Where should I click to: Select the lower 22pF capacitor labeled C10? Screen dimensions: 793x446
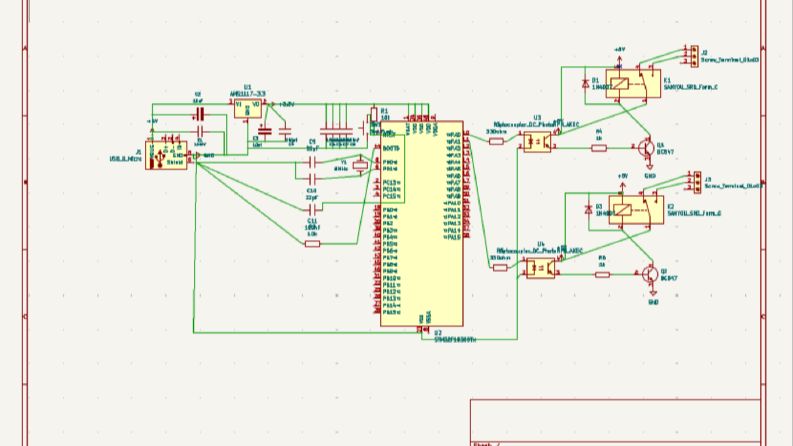pyautogui.click(x=312, y=178)
